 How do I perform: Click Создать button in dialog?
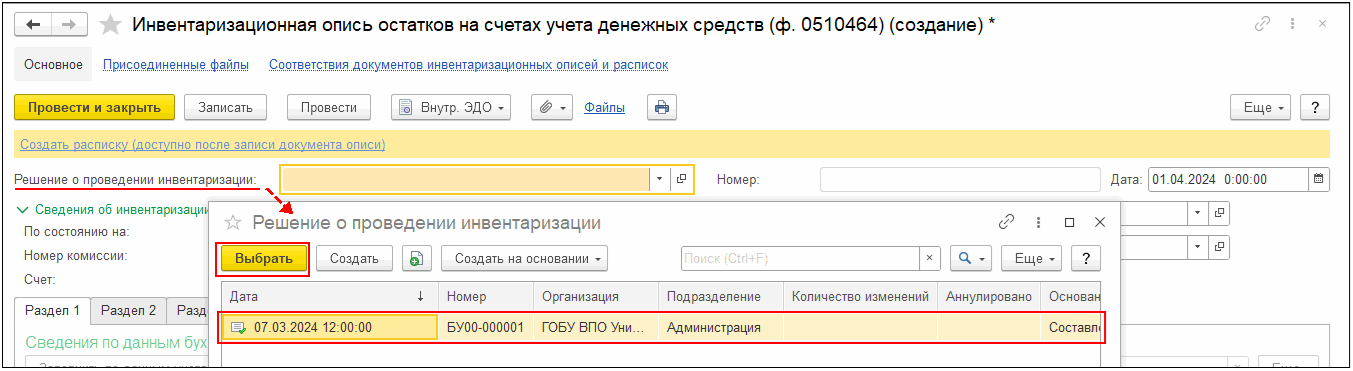[x=354, y=258]
